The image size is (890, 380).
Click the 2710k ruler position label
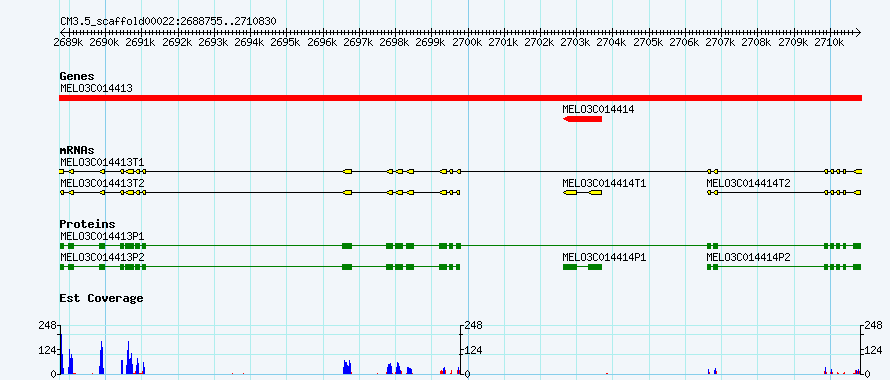(x=829, y=43)
